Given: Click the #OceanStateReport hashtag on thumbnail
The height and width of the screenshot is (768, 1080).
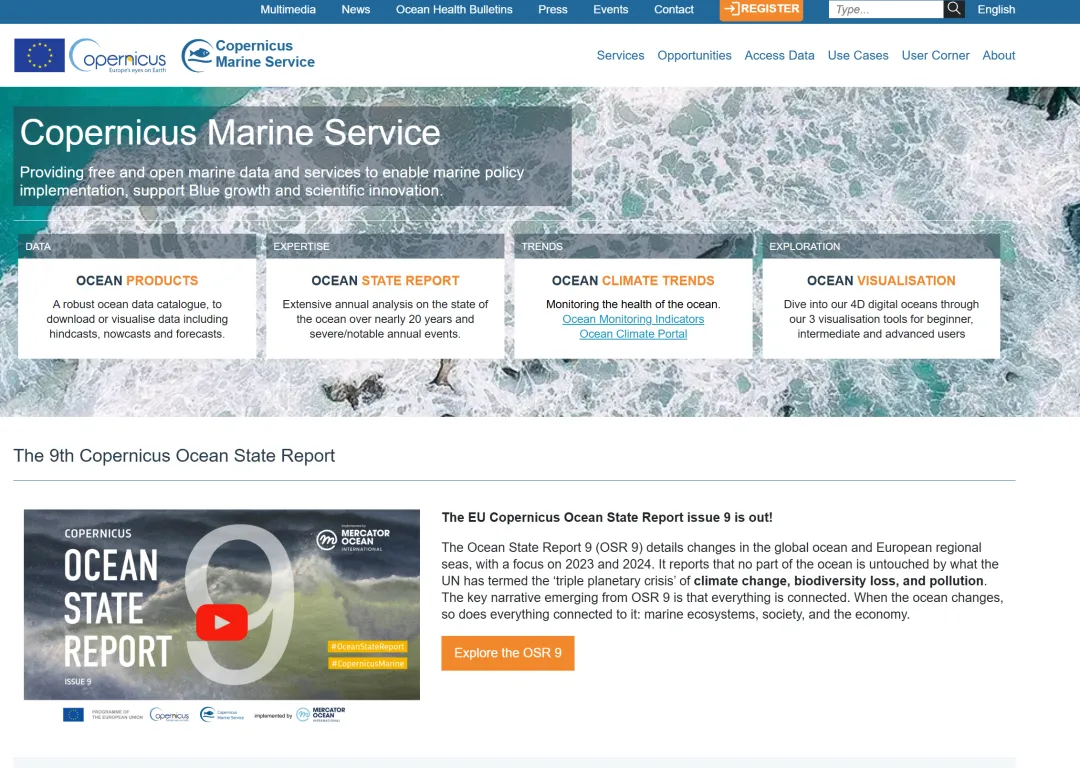Looking at the screenshot, I should (x=367, y=647).
